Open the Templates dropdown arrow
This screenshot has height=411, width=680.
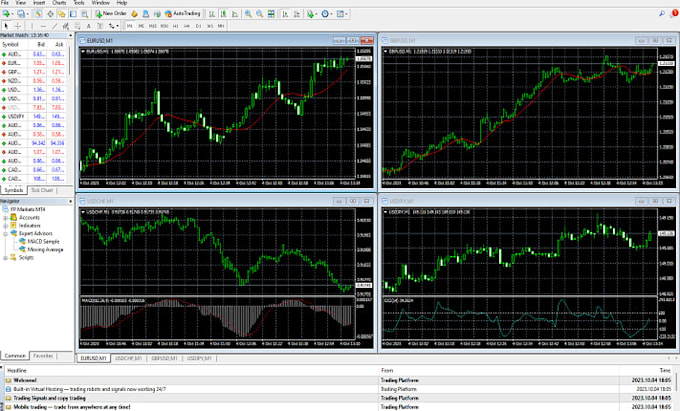click(347, 14)
